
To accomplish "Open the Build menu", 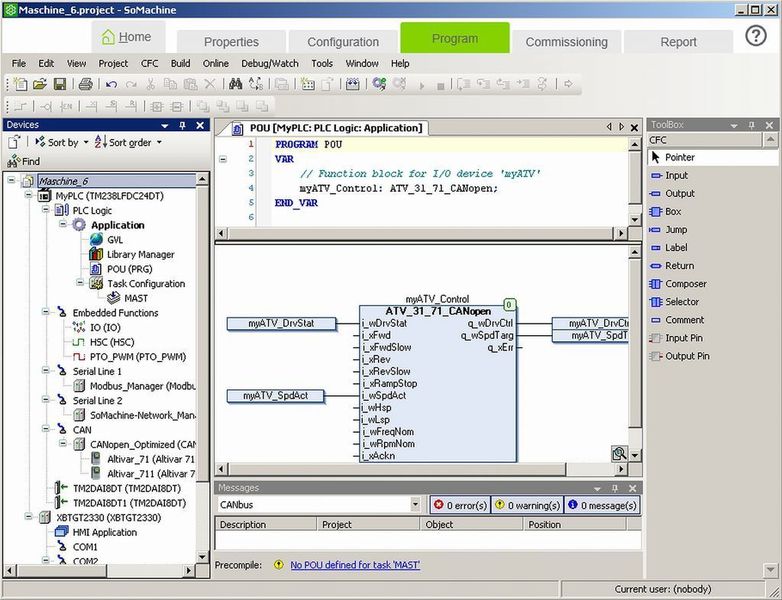I will pyautogui.click(x=180, y=63).
